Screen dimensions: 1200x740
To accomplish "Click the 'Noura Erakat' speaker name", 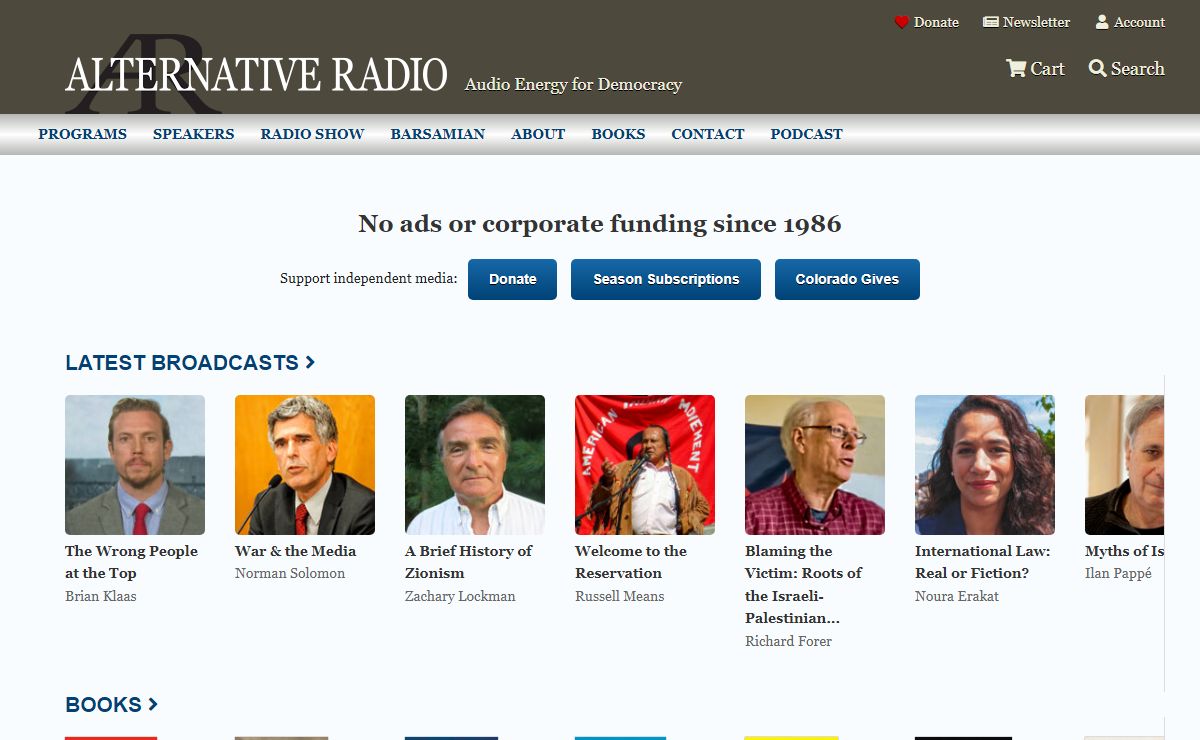I will tap(957, 596).
